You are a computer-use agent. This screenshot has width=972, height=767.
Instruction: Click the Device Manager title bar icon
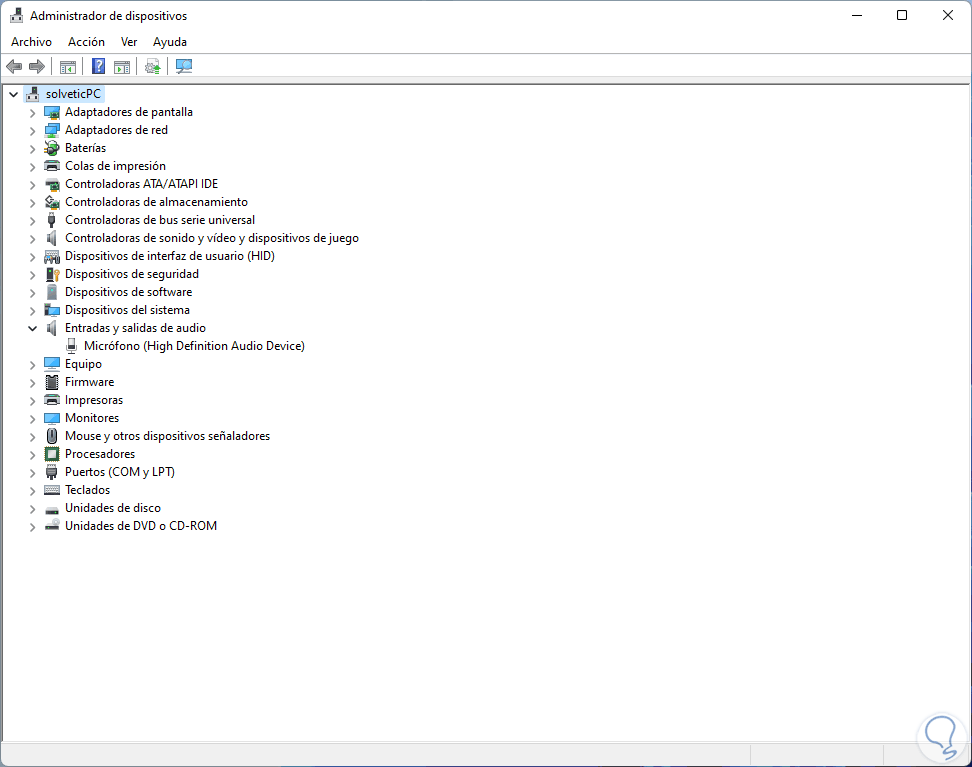tap(17, 16)
